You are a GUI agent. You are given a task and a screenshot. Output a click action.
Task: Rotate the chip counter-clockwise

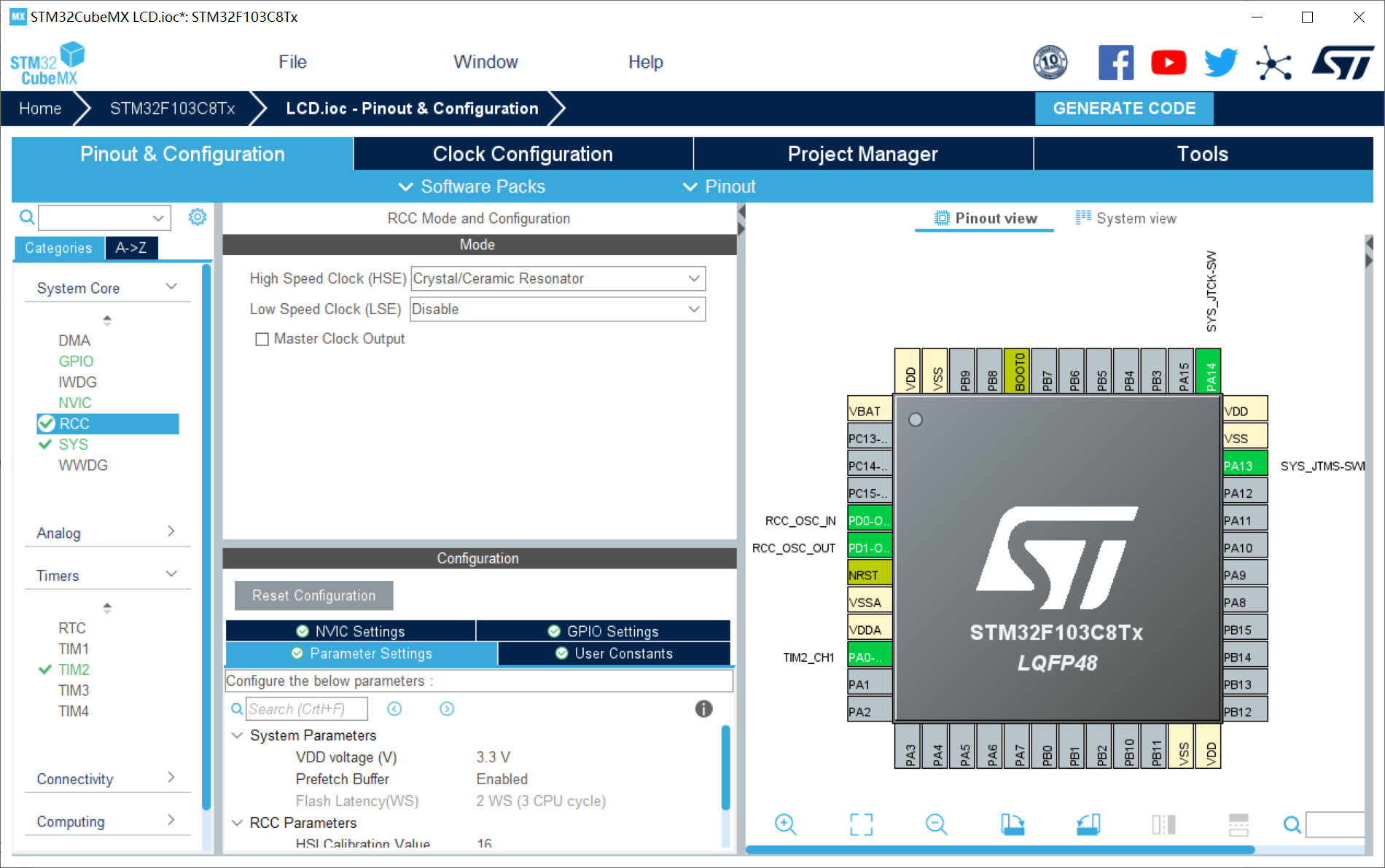(1088, 824)
